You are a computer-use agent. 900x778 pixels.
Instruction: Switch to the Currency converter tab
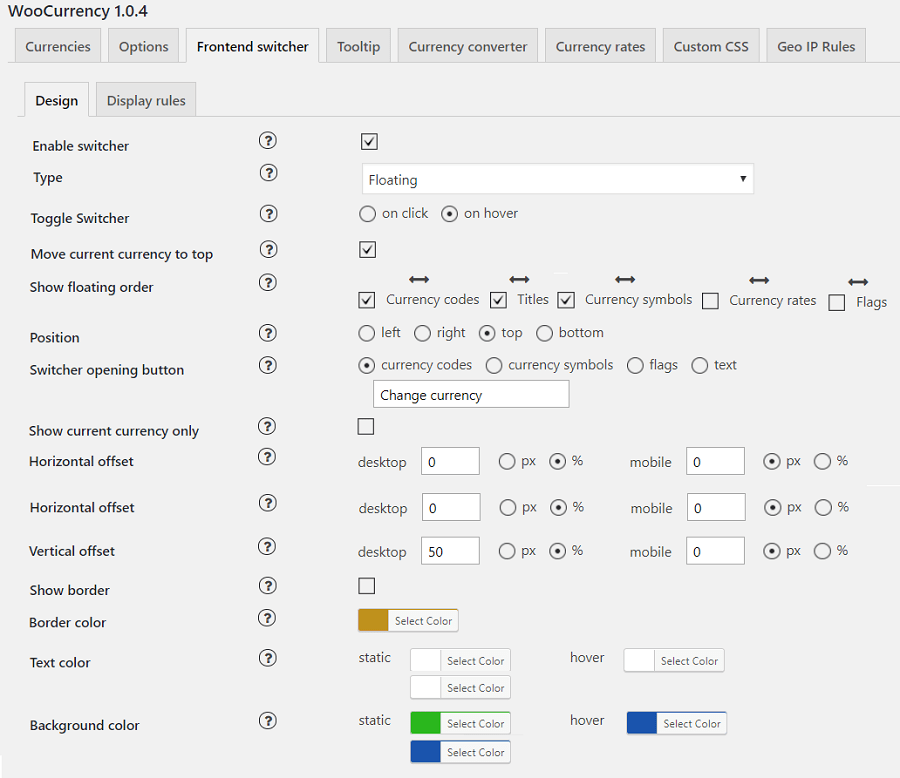pos(468,46)
